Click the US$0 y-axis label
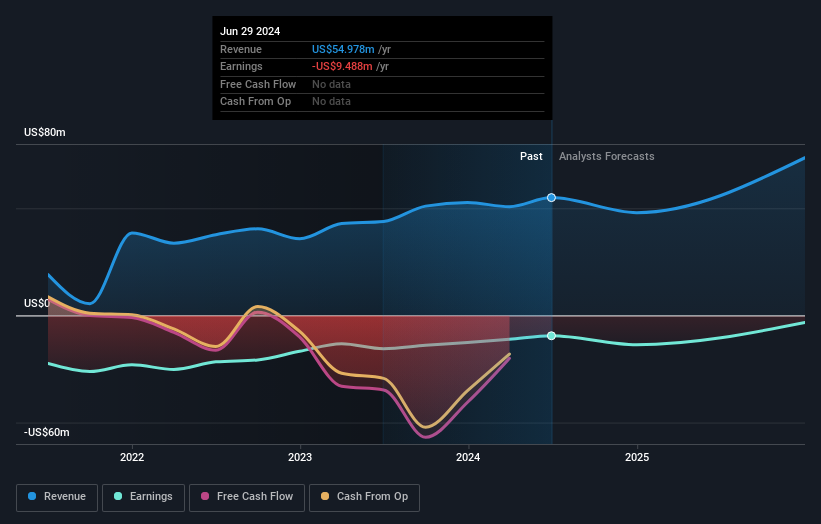 (x=37, y=303)
